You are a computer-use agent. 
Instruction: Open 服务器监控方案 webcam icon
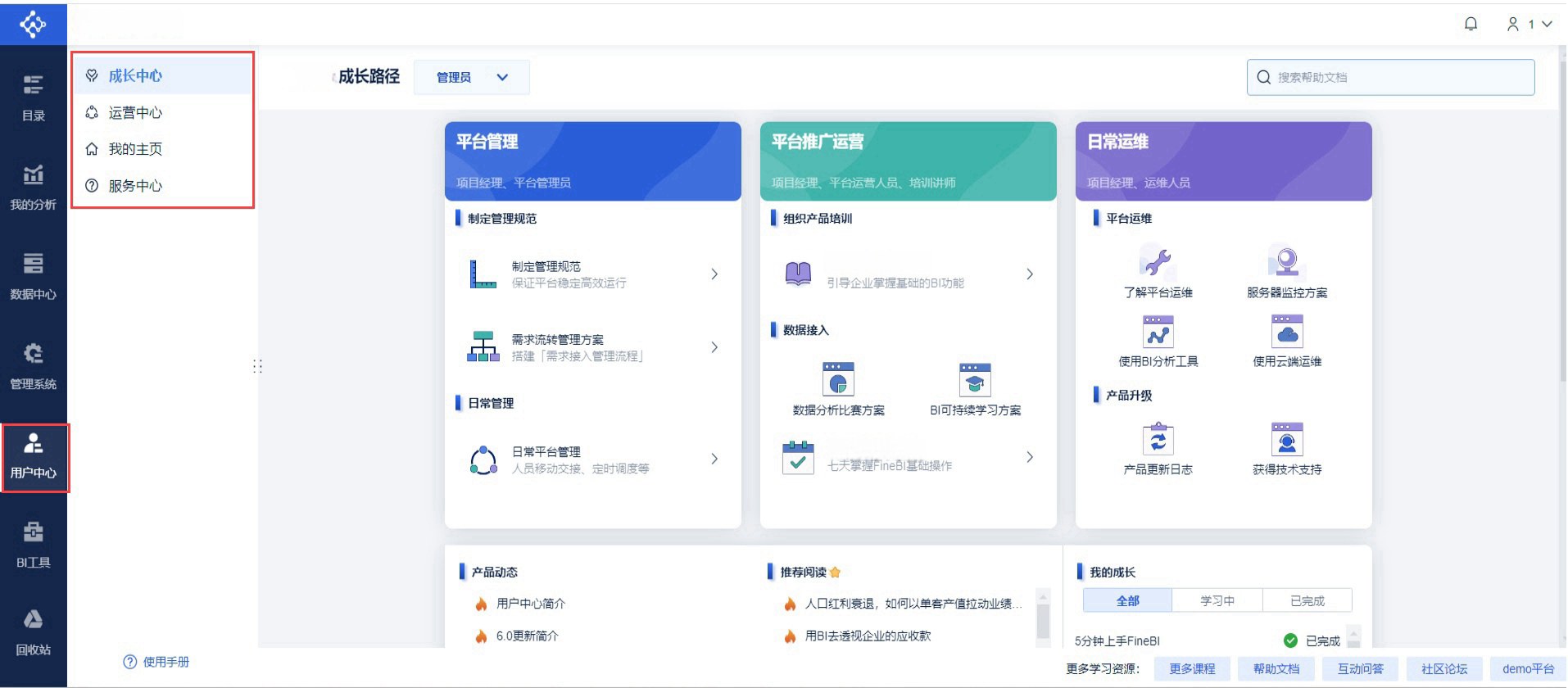pos(1287,262)
